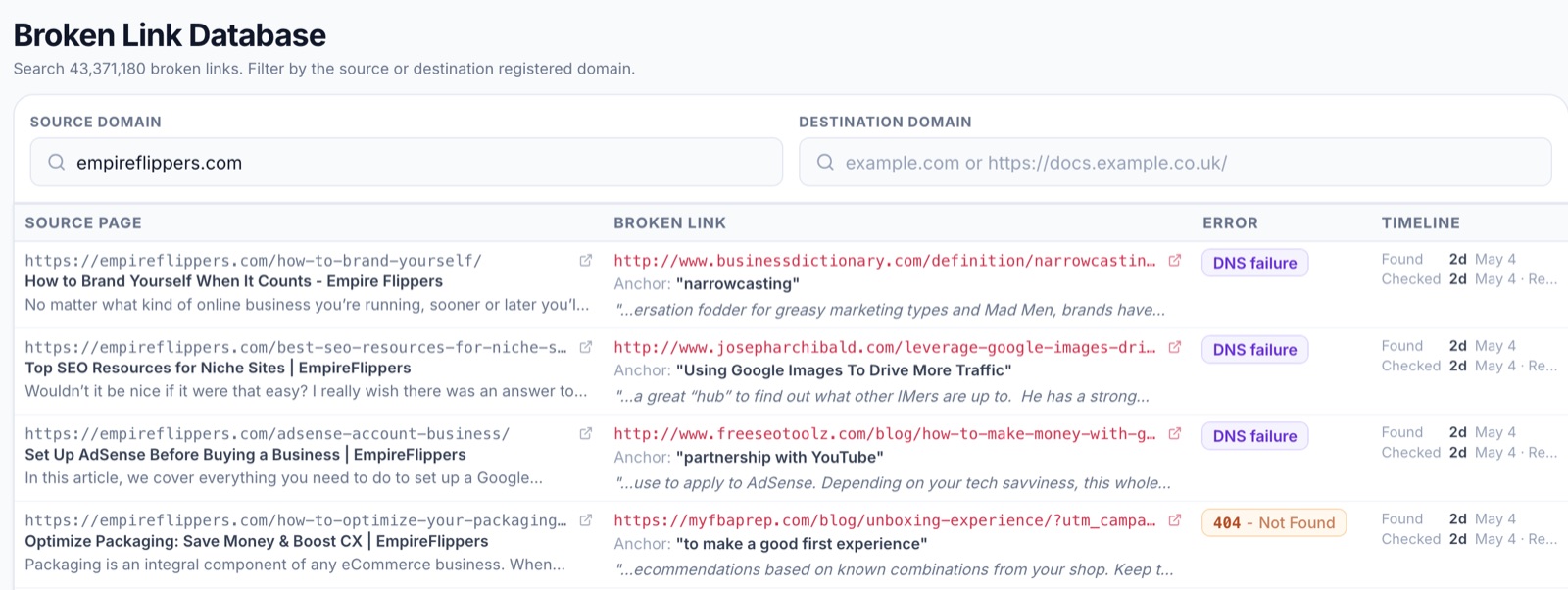Click the SOURCE DOMAIN field label

click(95, 122)
